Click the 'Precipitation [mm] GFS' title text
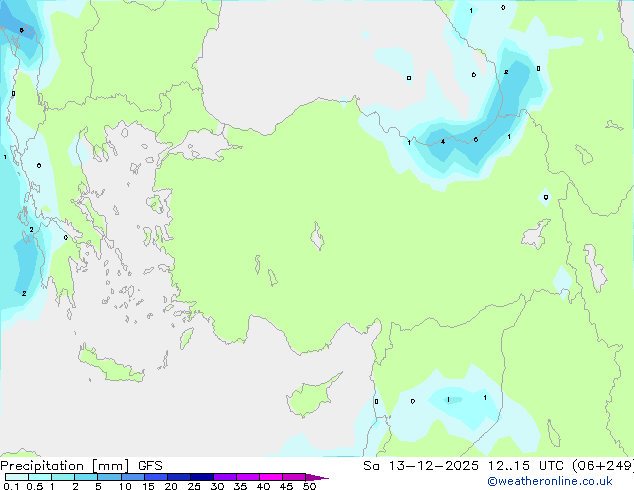634x490 pixels. point(81,466)
